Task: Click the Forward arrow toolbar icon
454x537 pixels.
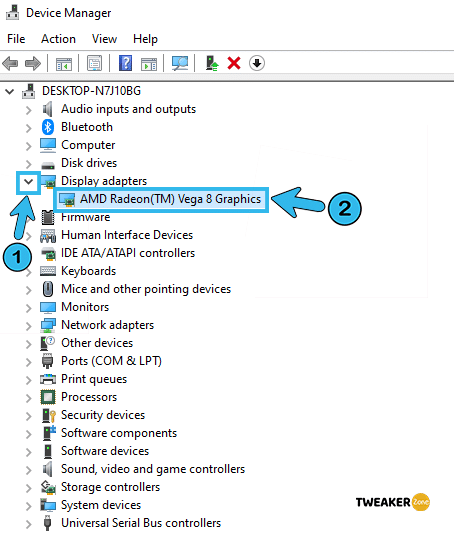Action: tap(33, 64)
